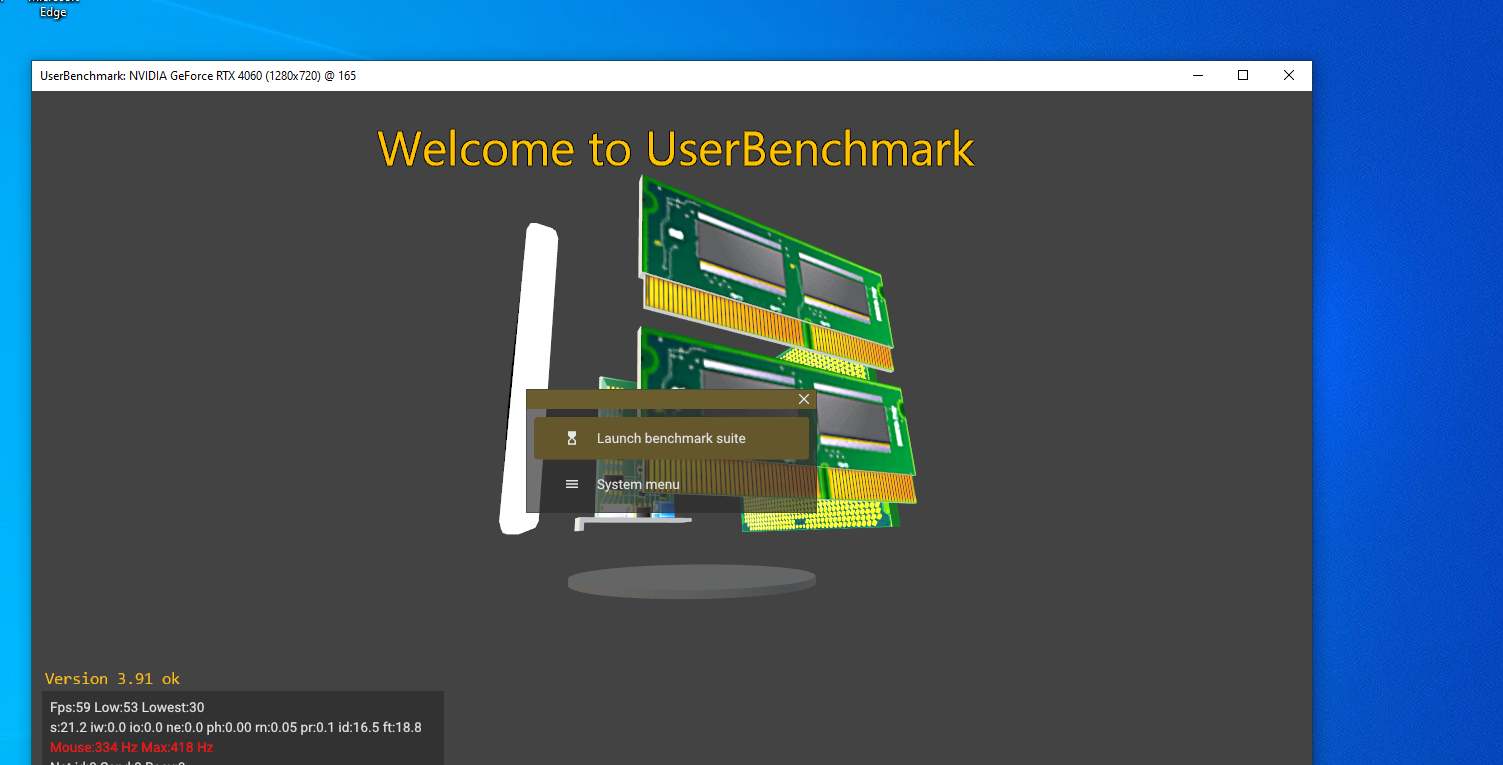The image size is (1503, 765).
Task: Click the "Version 3.91 ok" text
Action: (x=112, y=679)
